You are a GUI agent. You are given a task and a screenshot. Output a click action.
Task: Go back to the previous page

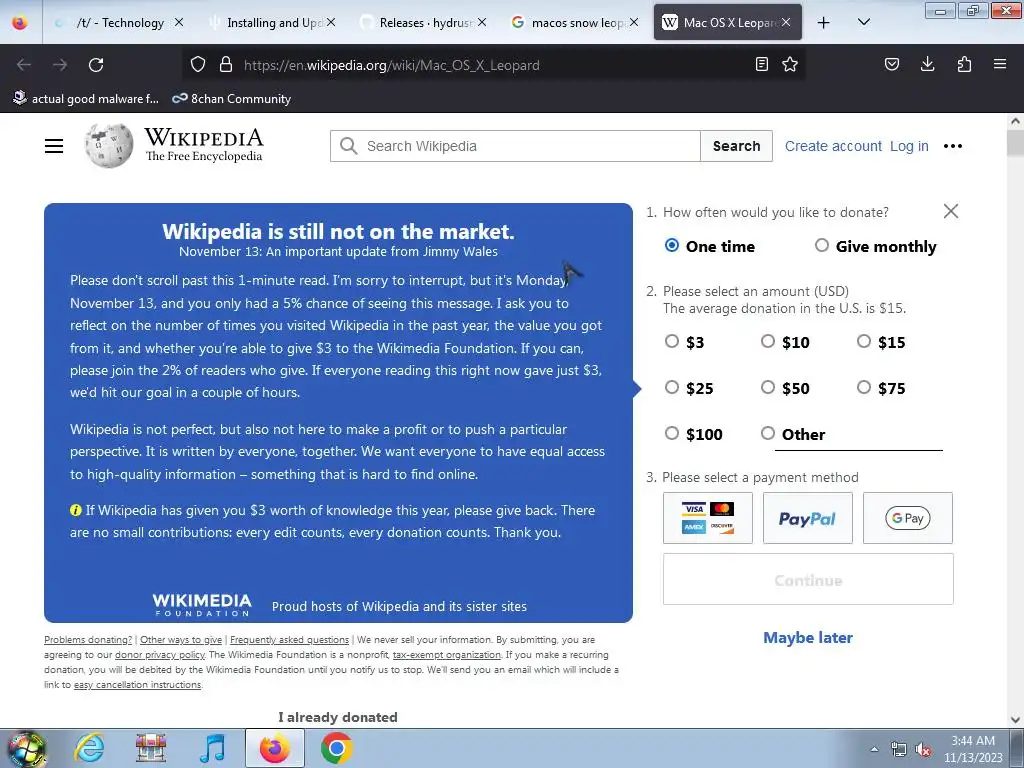[x=24, y=65]
